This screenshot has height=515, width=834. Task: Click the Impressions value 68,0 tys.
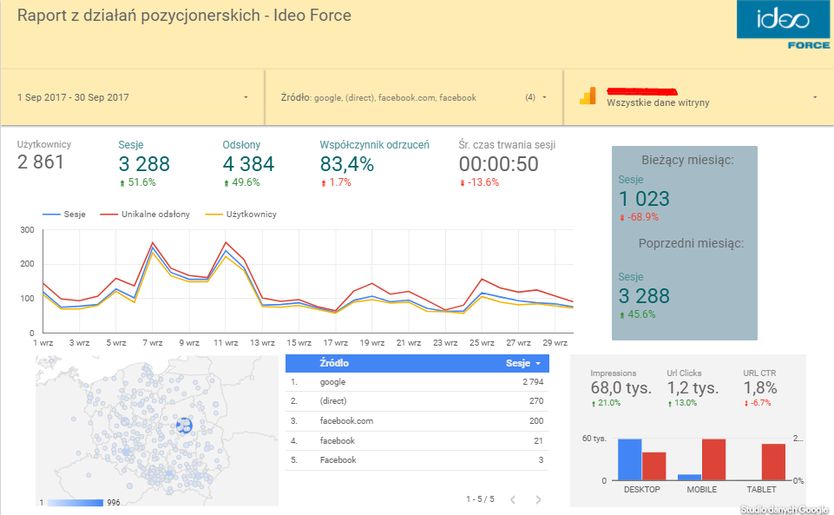(621, 388)
